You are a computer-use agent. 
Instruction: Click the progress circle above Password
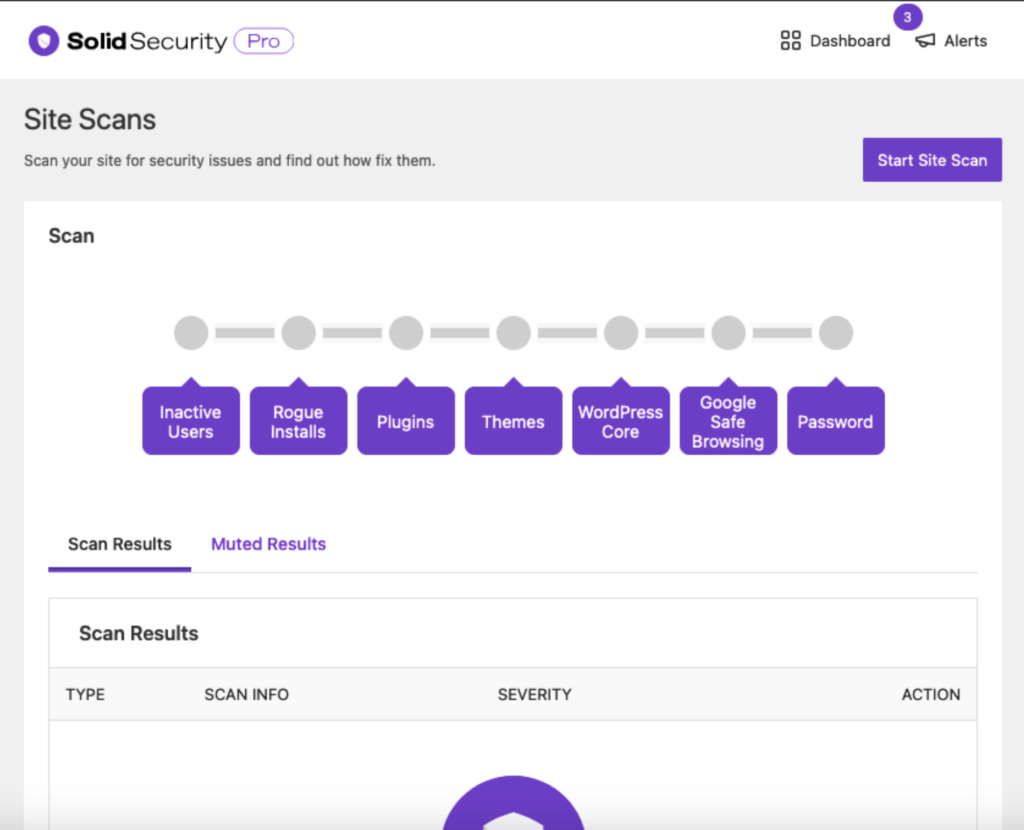click(x=835, y=333)
